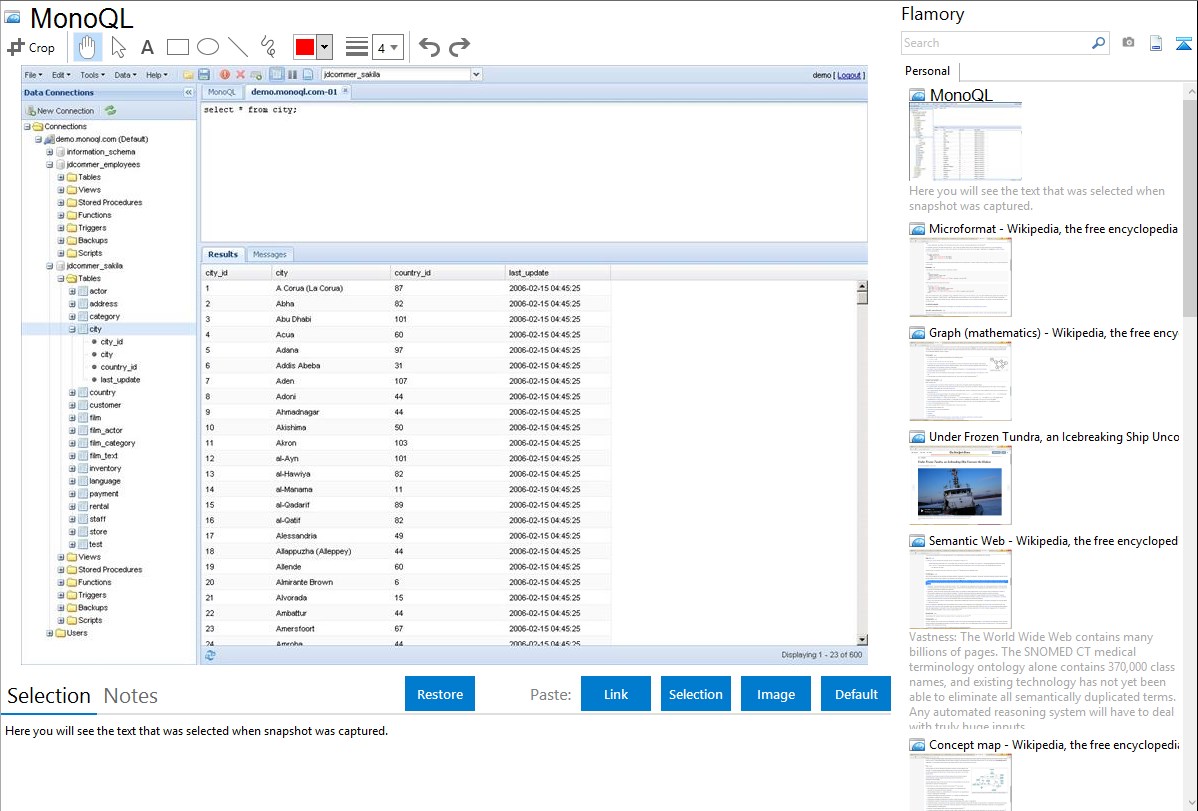Collapse the city table node
Viewport: 1198px width, 811px height.
(x=73, y=329)
